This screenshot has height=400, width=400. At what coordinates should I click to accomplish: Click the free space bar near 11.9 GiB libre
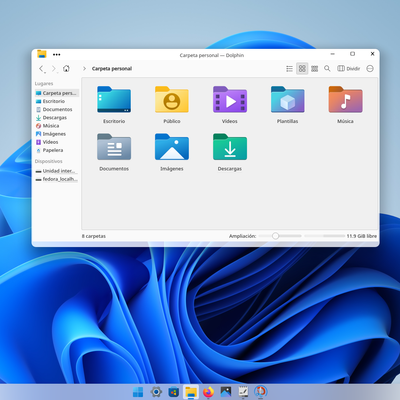coord(325,236)
